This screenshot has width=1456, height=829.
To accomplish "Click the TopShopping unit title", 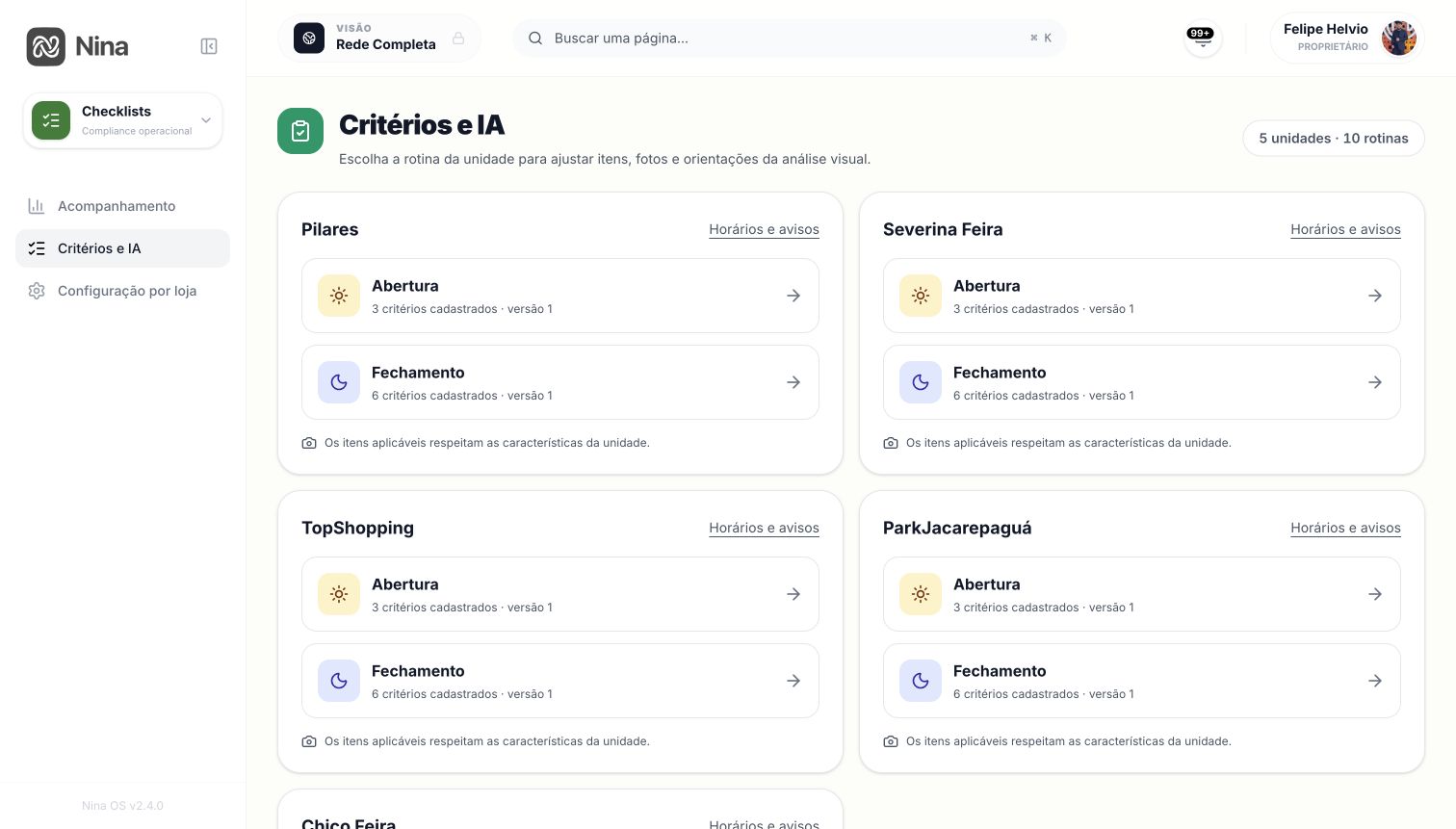I will point(357,528).
